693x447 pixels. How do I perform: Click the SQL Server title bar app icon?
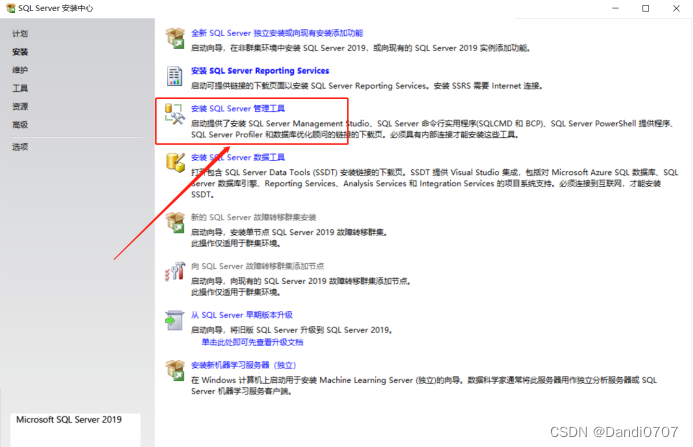[x=10, y=8]
